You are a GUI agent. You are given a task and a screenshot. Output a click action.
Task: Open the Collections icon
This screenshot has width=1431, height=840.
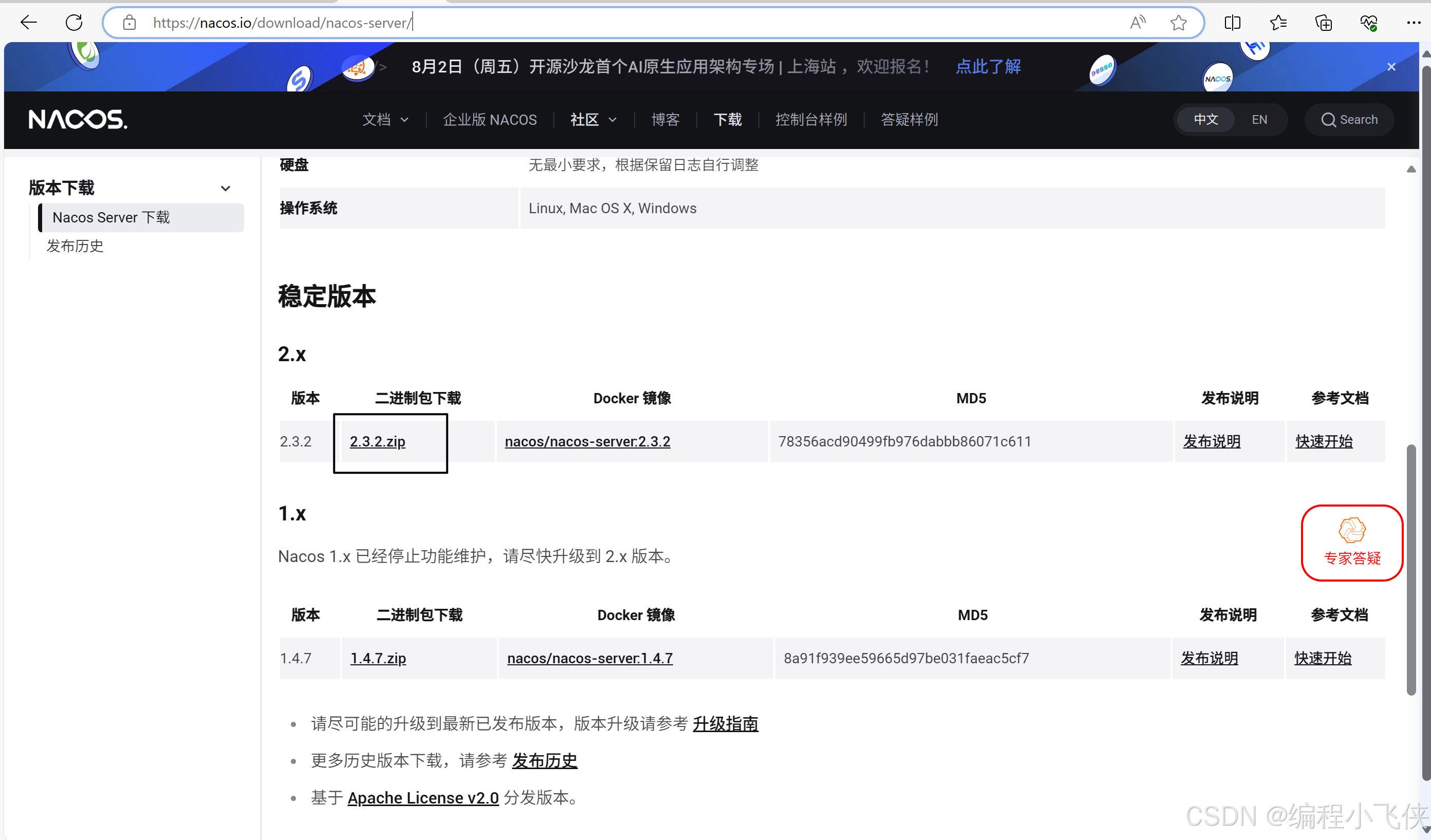[1324, 23]
